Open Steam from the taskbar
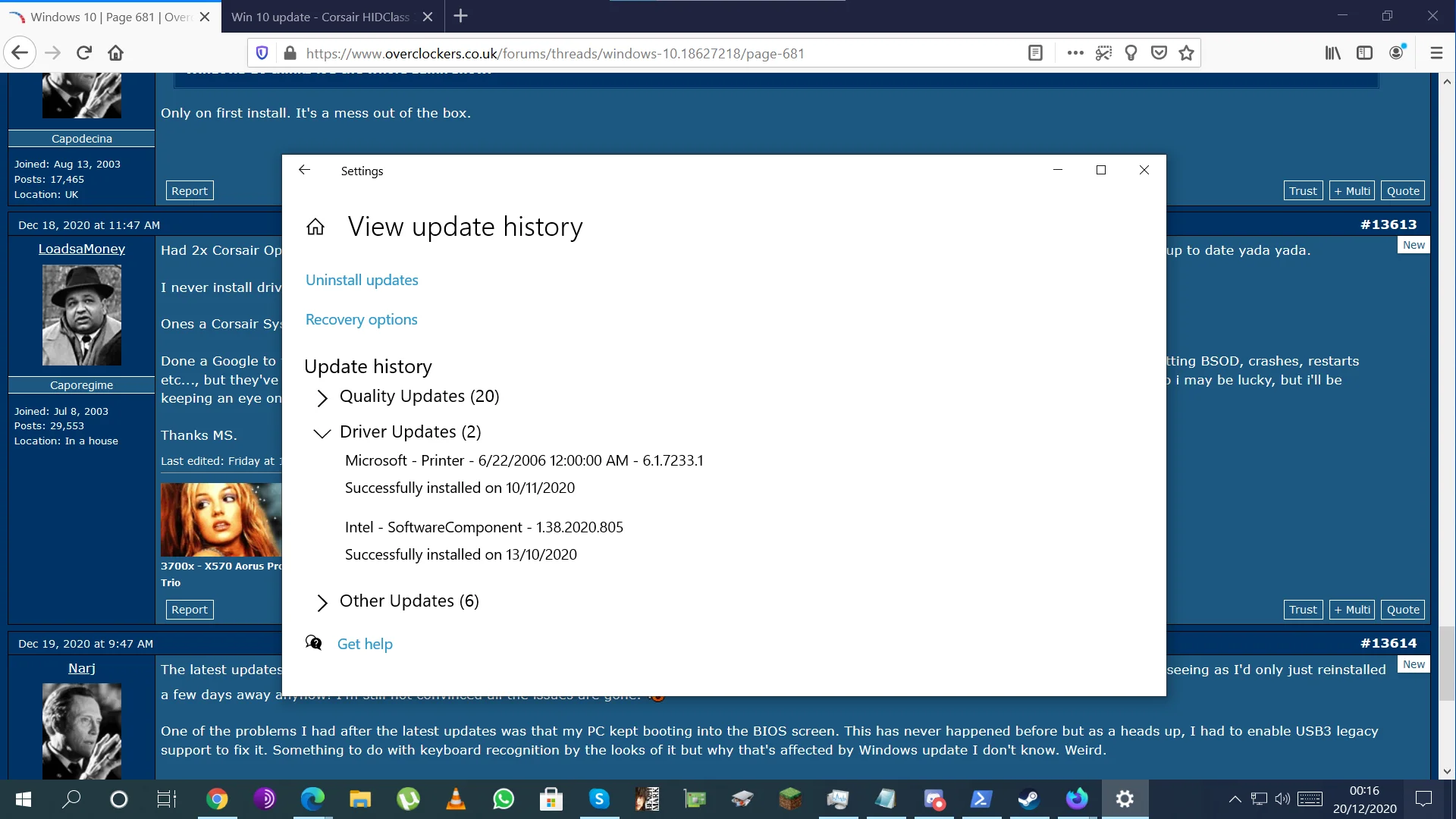1456x819 pixels. coord(1028,799)
